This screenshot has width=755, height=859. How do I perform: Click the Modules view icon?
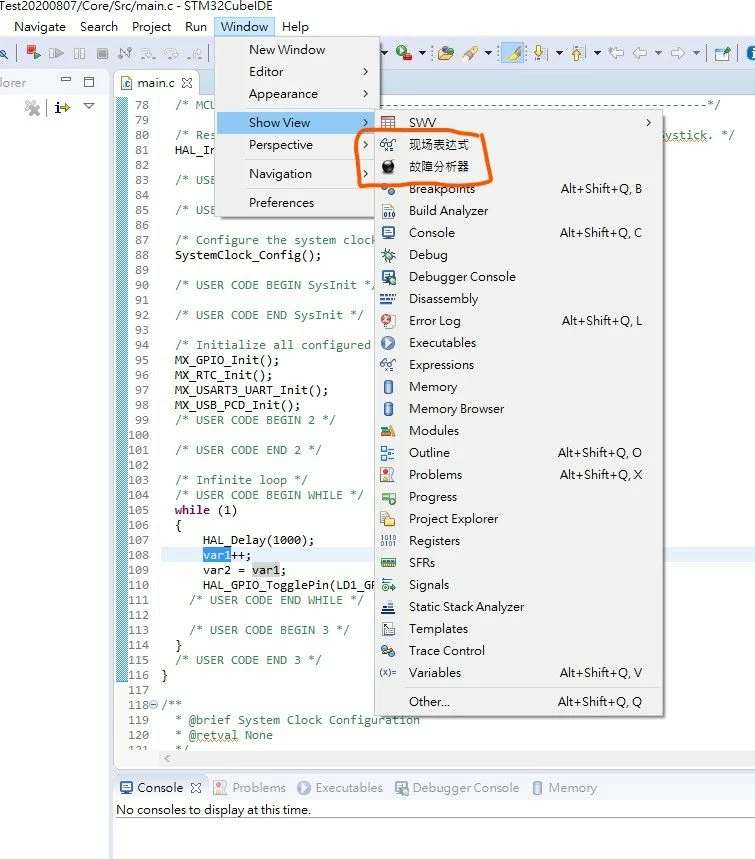(x=388, y=431)
